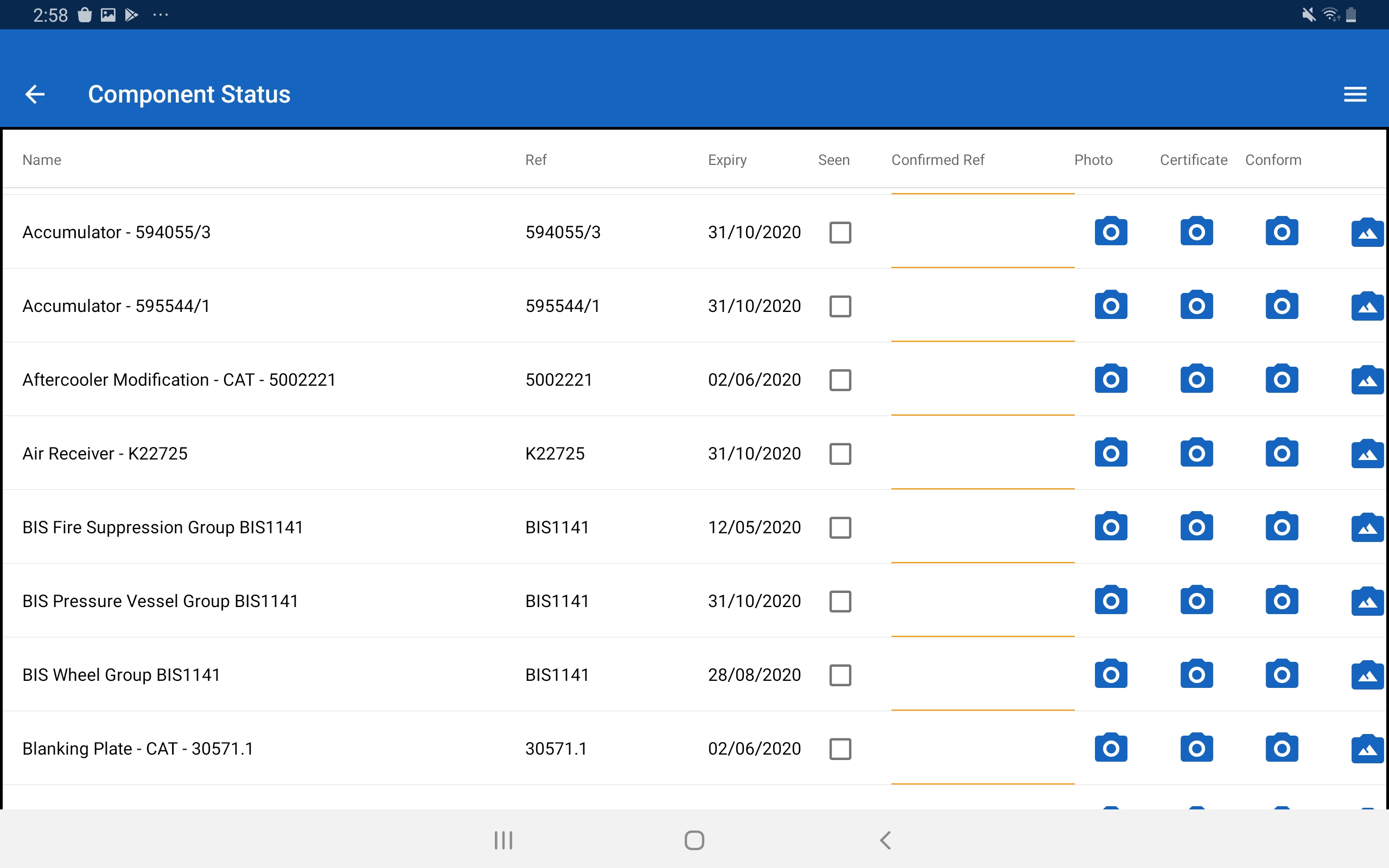1389x868 pixels.
Task: Go back with the header arrow
Action: tap(35, 94)
